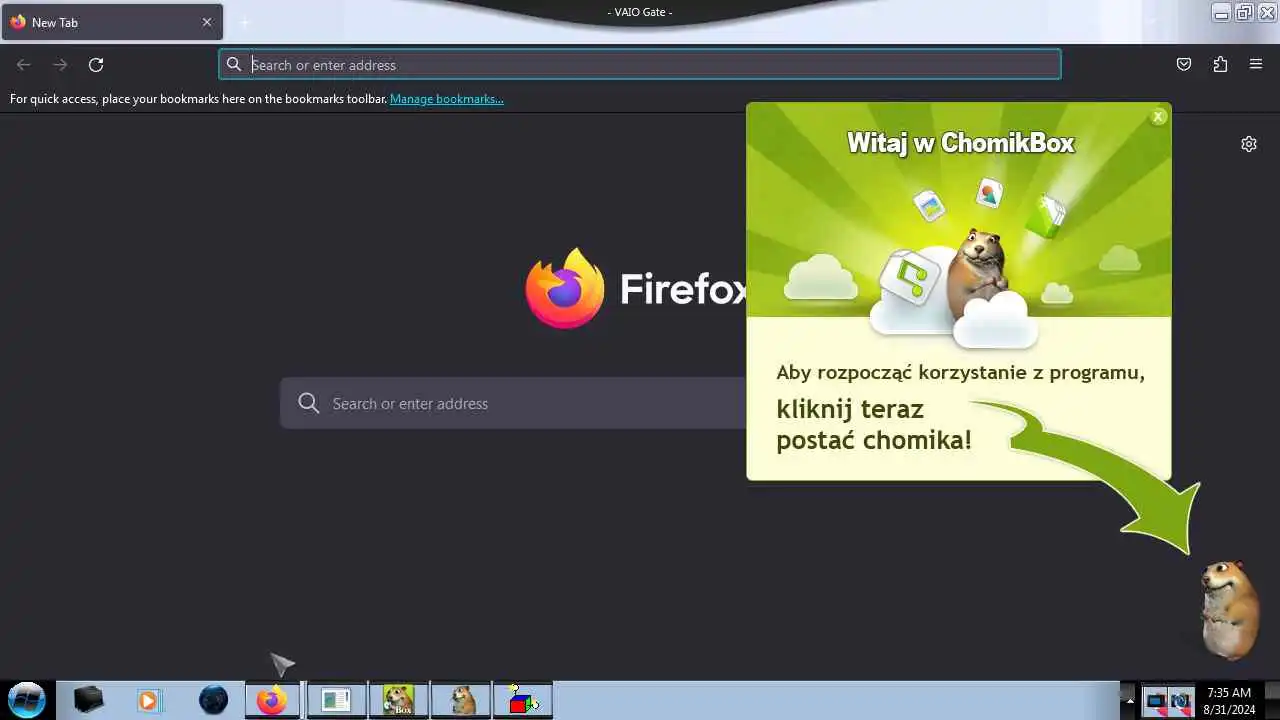
Task: Open the Firefox application menu (hamburger)
Action: (1256, 64)
